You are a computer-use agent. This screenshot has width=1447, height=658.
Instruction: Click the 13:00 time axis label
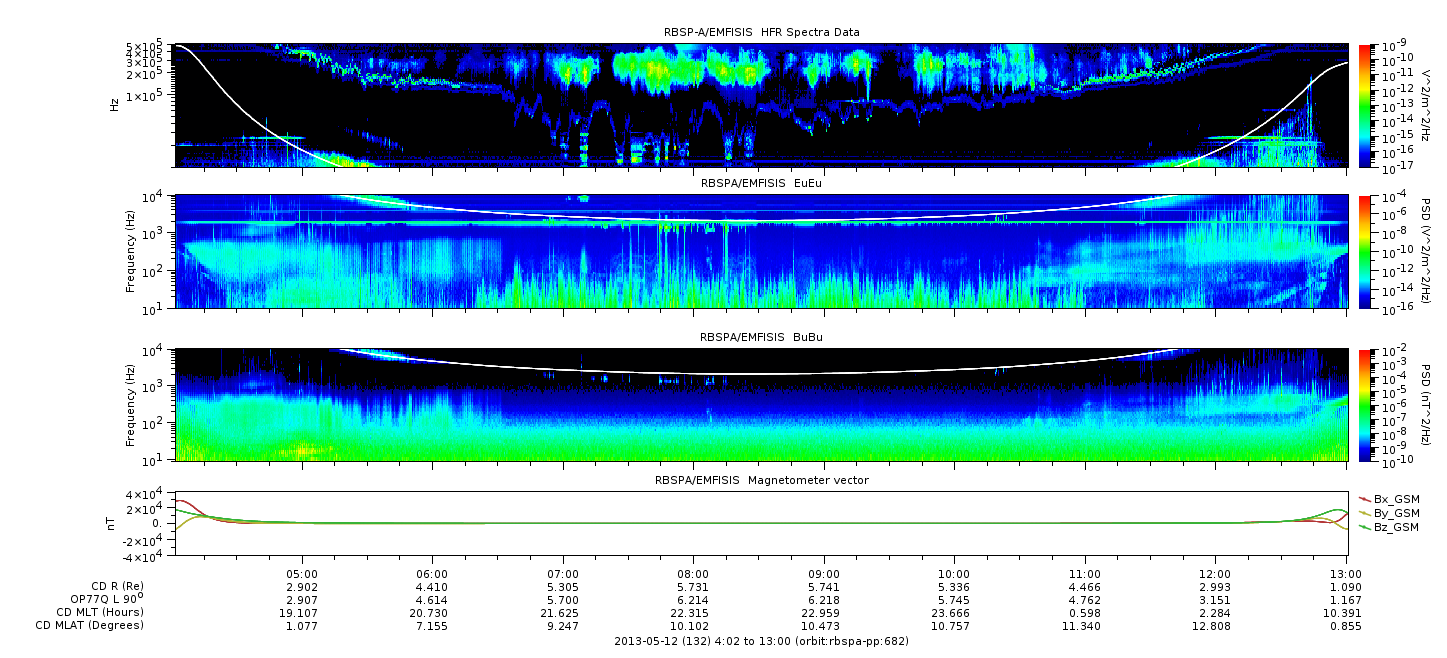[x=1345, y=574]
